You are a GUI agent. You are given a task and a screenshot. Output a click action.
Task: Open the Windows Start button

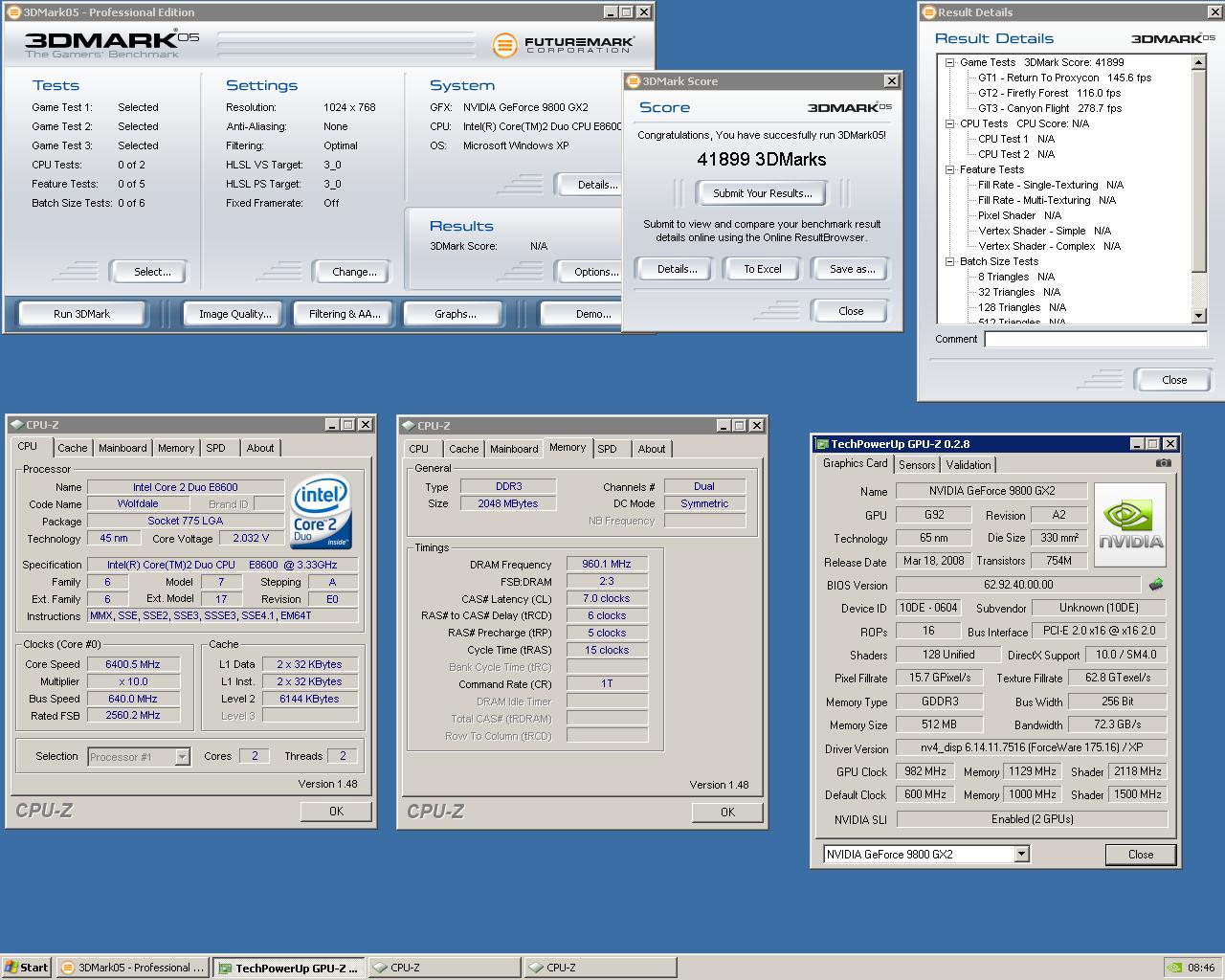(x=26, y=968)
